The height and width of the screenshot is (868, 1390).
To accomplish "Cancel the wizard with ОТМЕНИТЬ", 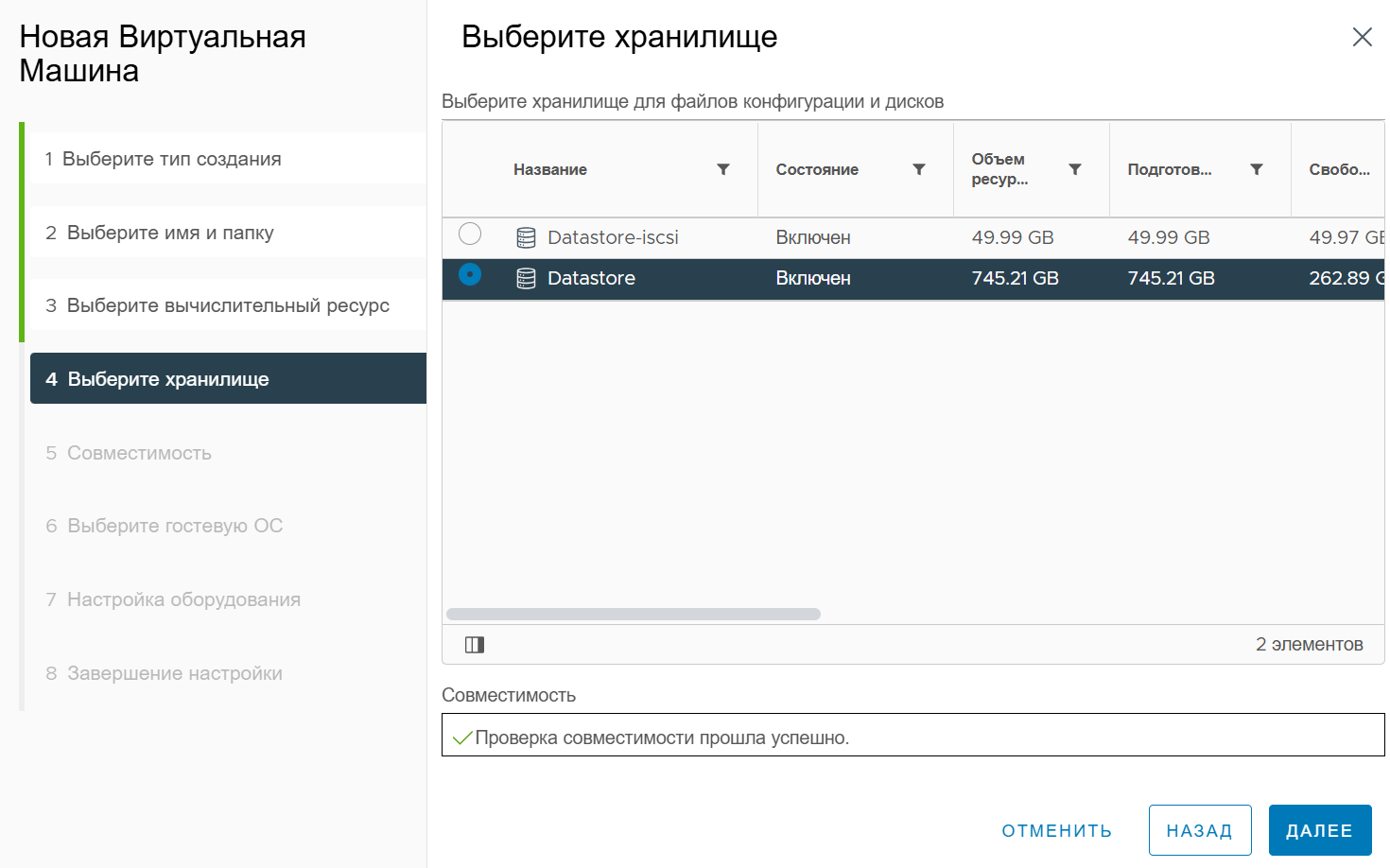I will pyautogui.click(x=1057, y=830).
